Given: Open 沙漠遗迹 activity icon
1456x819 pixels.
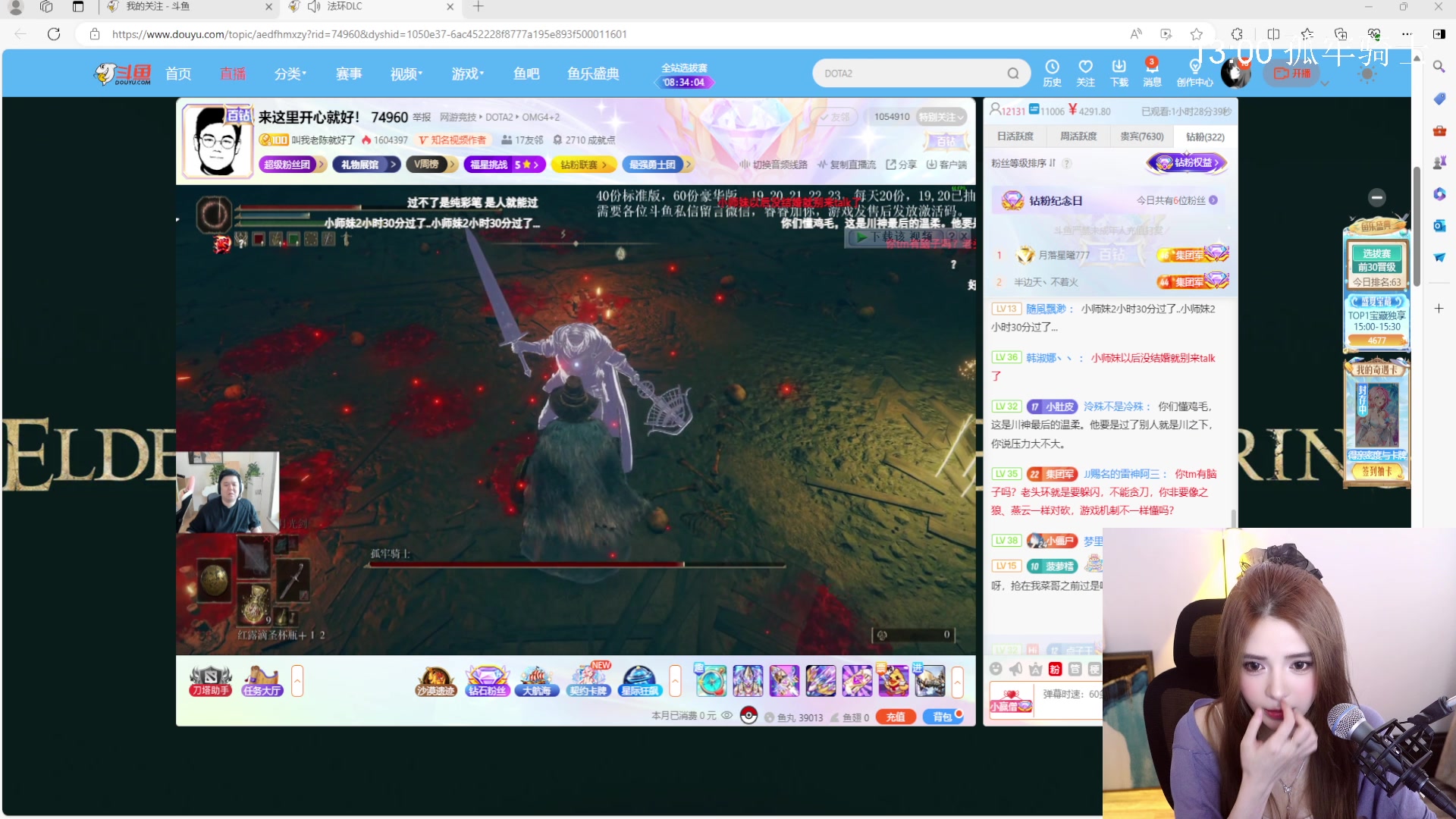Looking at the screenshot, I should point(435,680).
